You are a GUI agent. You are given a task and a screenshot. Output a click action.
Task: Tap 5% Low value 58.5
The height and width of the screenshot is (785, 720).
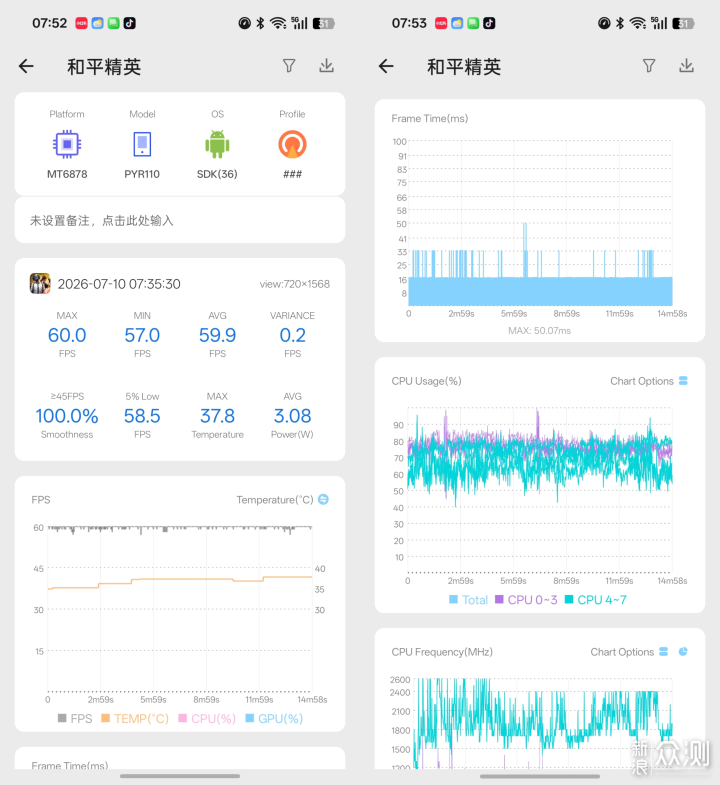[x=142, y=416]
